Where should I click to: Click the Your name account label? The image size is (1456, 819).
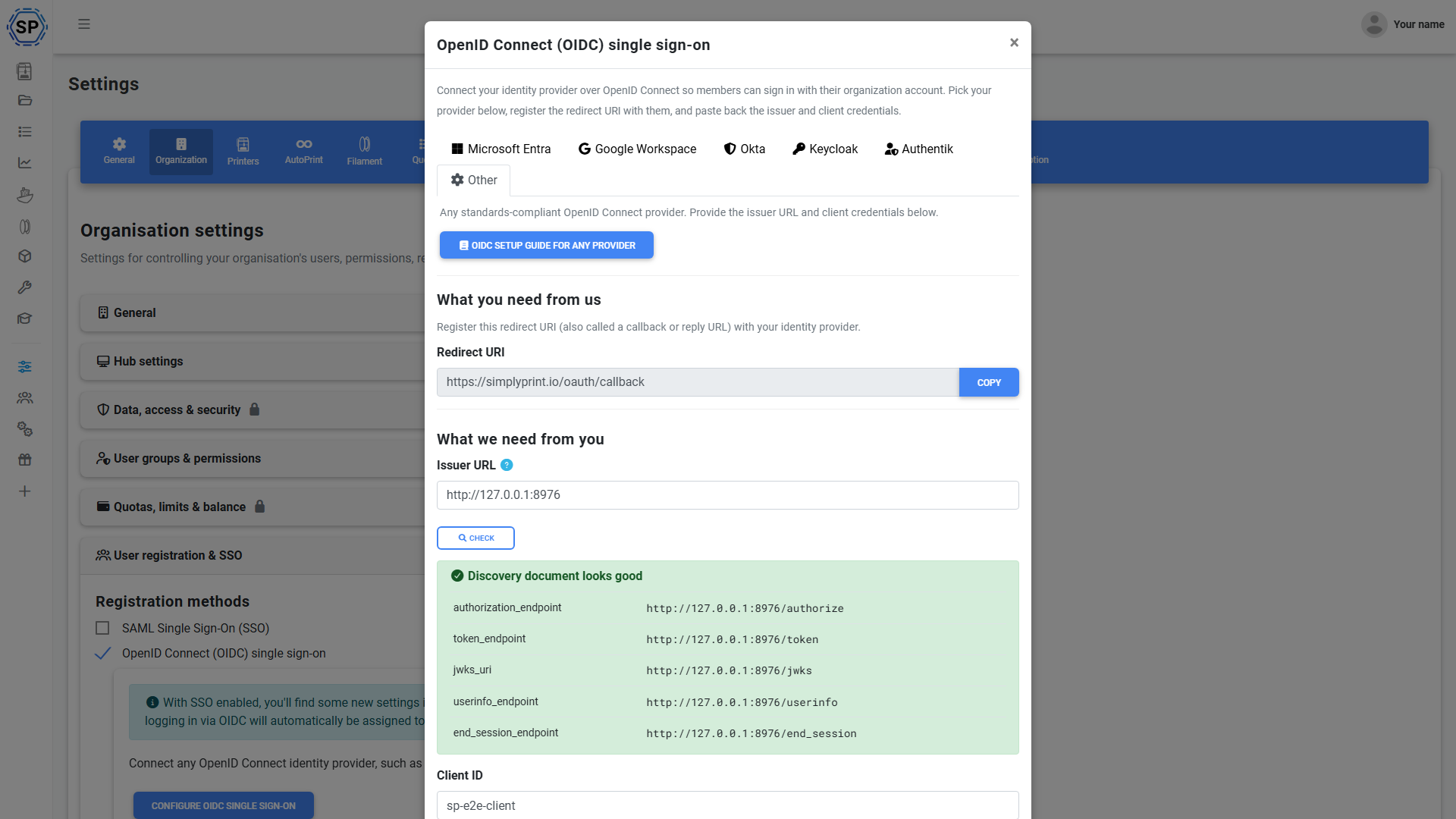tap(1418, 24)
